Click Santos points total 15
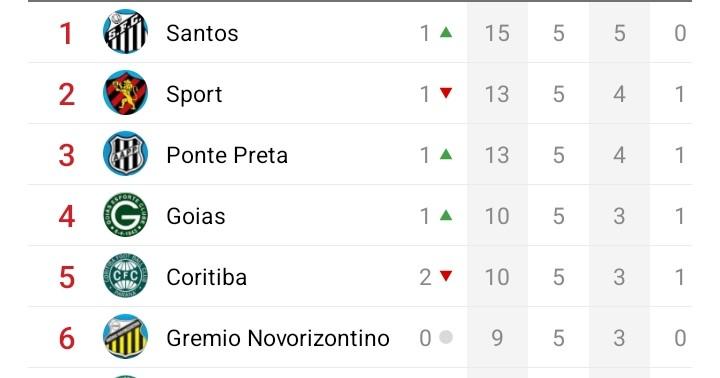Viewport: 720px width, 378px height. 497,33
